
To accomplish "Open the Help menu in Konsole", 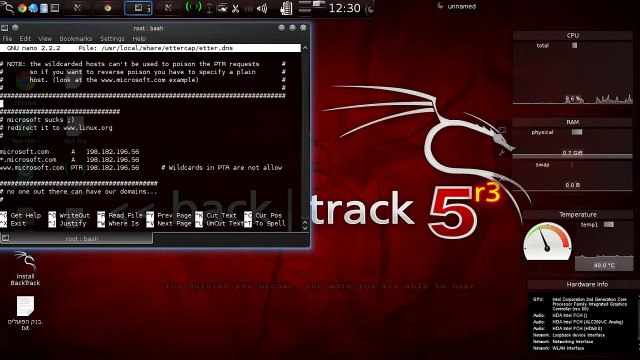I will pos(139,38).
